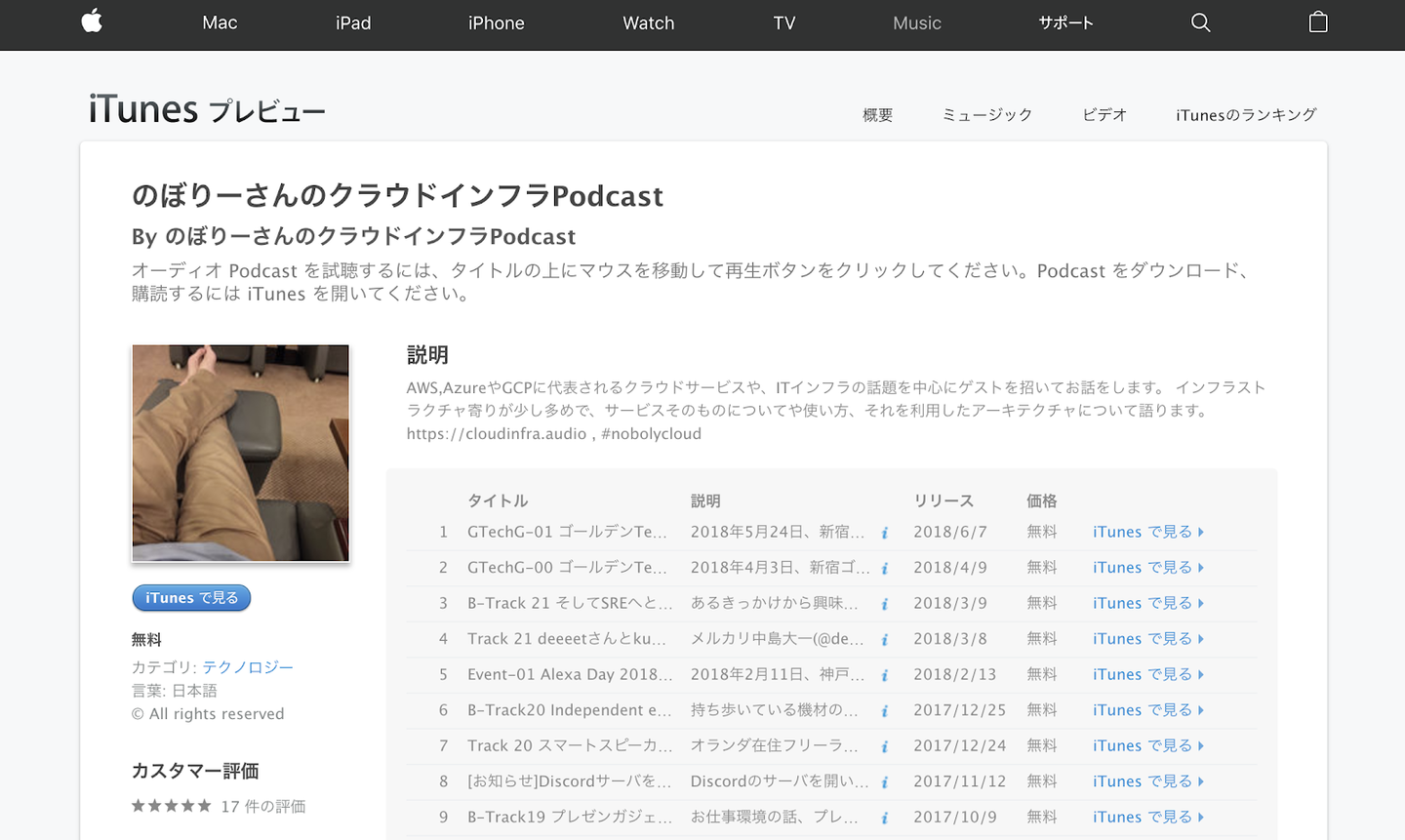Sort by the 説明 column header
This screenshot has height=840, width=1405.
(705, 500)
